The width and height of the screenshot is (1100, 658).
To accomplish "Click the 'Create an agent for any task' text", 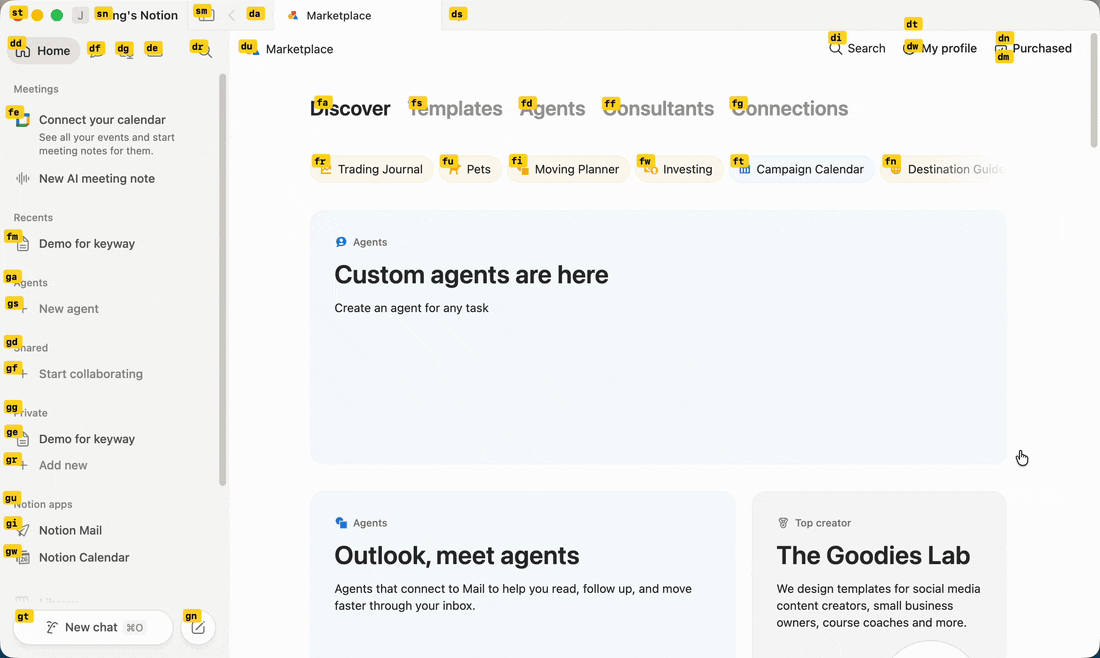I will 411,308.
